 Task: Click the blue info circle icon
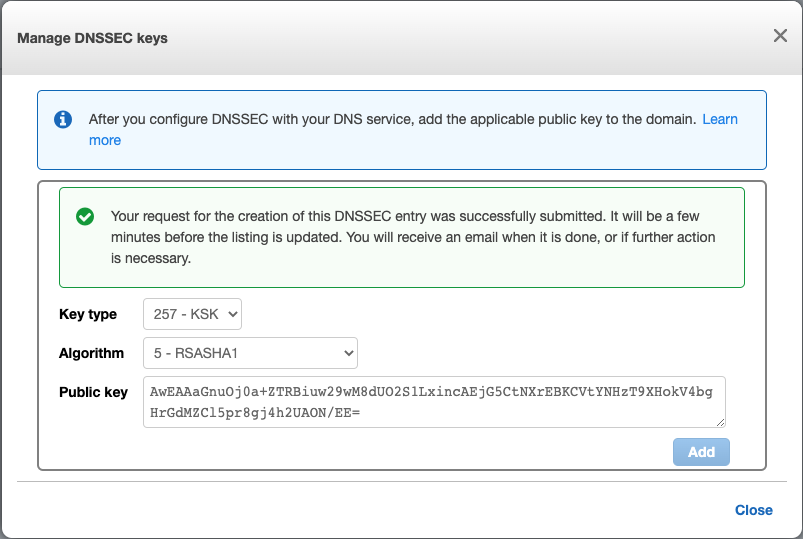(x=63, y=119)
